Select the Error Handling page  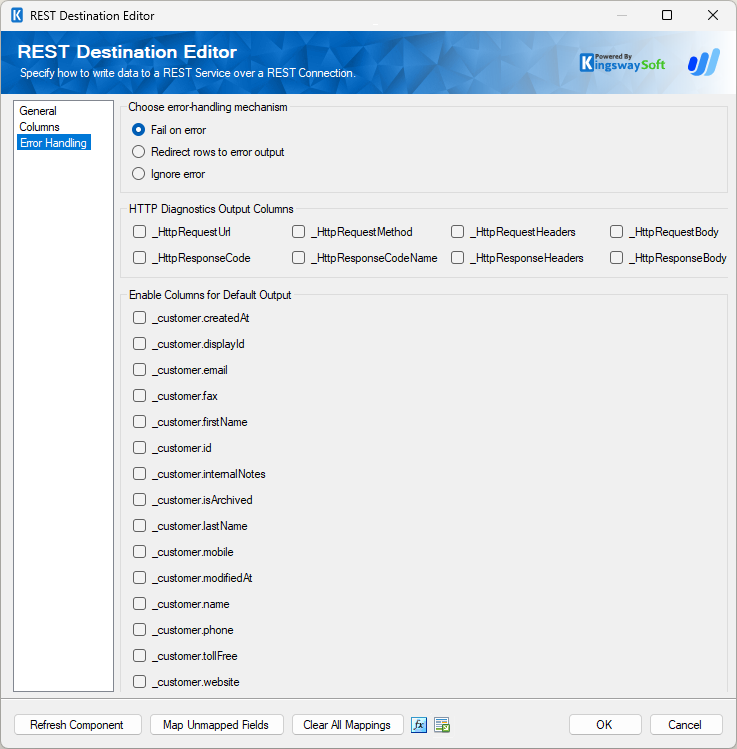coord(53,142)
